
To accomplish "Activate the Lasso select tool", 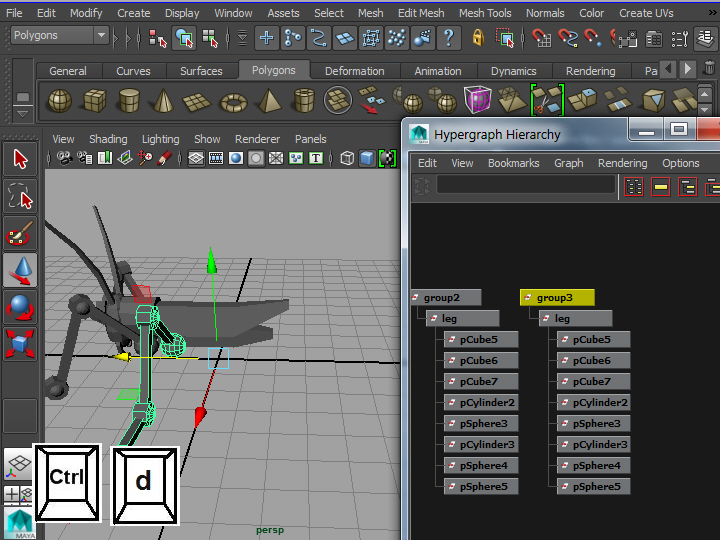I will [20, 197].
